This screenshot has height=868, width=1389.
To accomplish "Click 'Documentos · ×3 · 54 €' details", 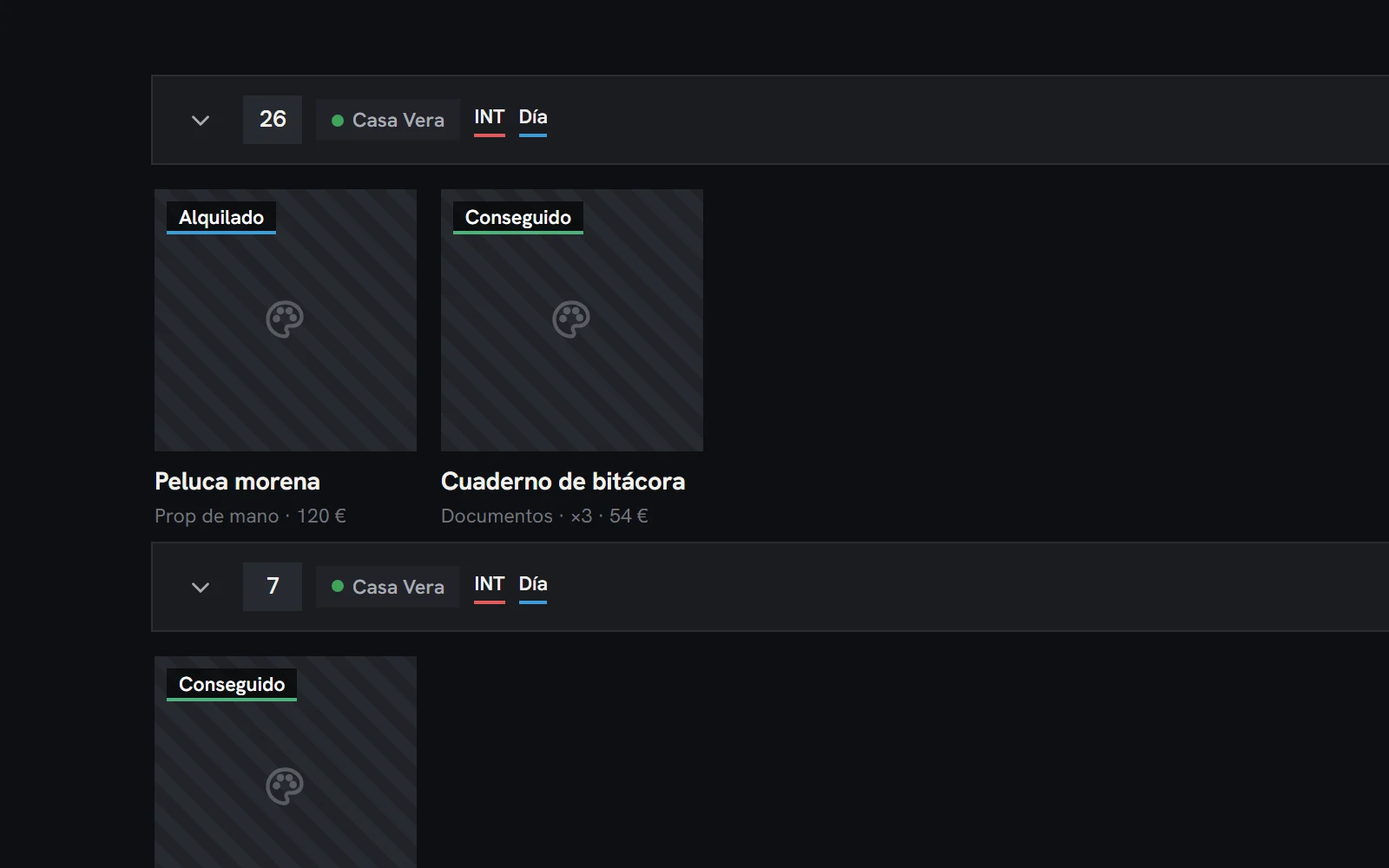I will (544, 516).
